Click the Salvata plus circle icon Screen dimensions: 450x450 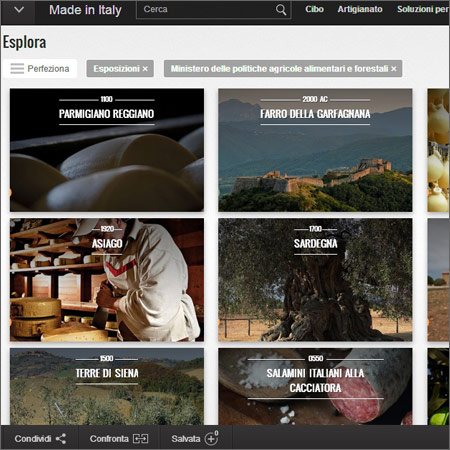(x=211, y=439)
